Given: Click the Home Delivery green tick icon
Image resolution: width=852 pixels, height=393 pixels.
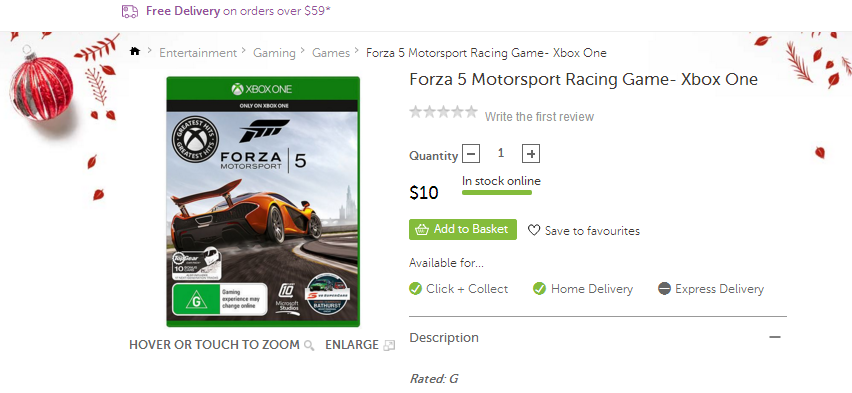Looking at the screenshot, I should click(540, 289).
